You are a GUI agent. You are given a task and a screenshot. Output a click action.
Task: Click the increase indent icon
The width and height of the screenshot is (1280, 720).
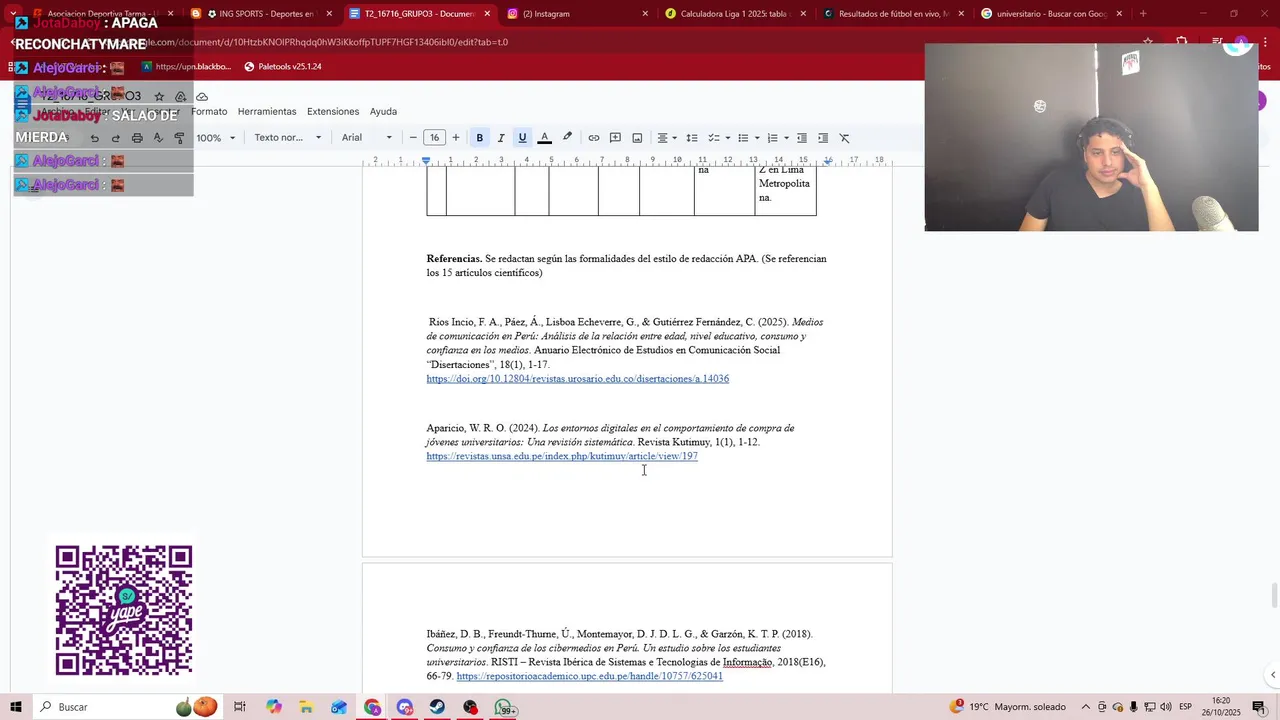click(x=823, y=138)
